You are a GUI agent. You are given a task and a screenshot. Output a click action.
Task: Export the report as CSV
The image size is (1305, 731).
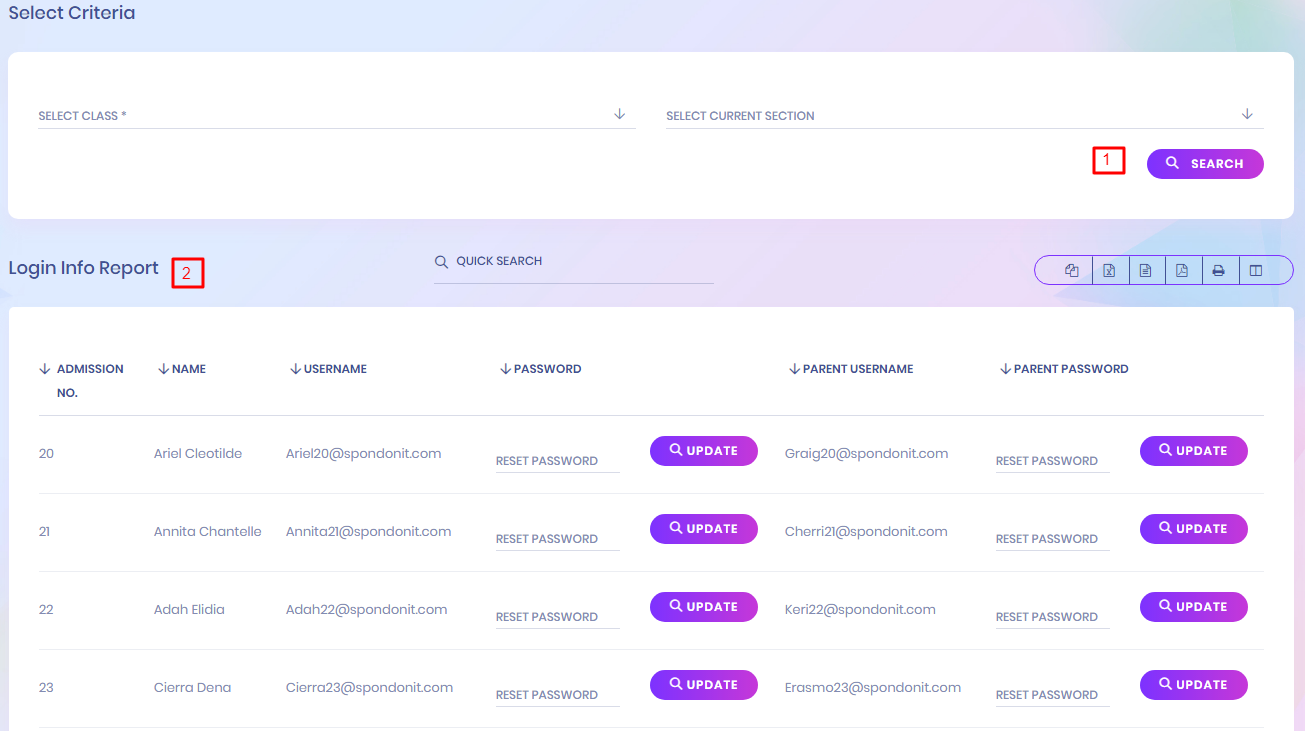tap(1146, 270)
